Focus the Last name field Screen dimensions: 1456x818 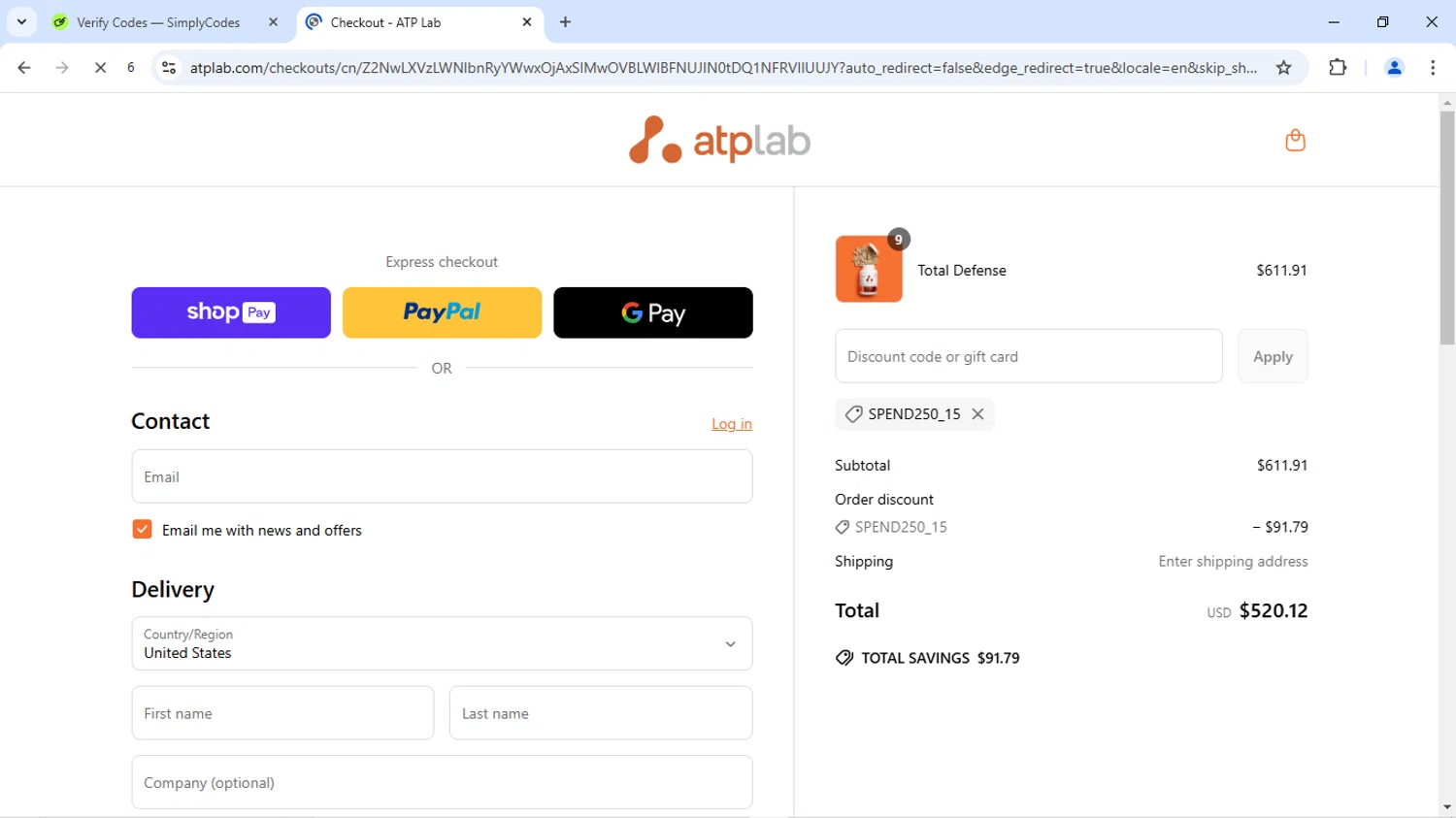point(601,713)
